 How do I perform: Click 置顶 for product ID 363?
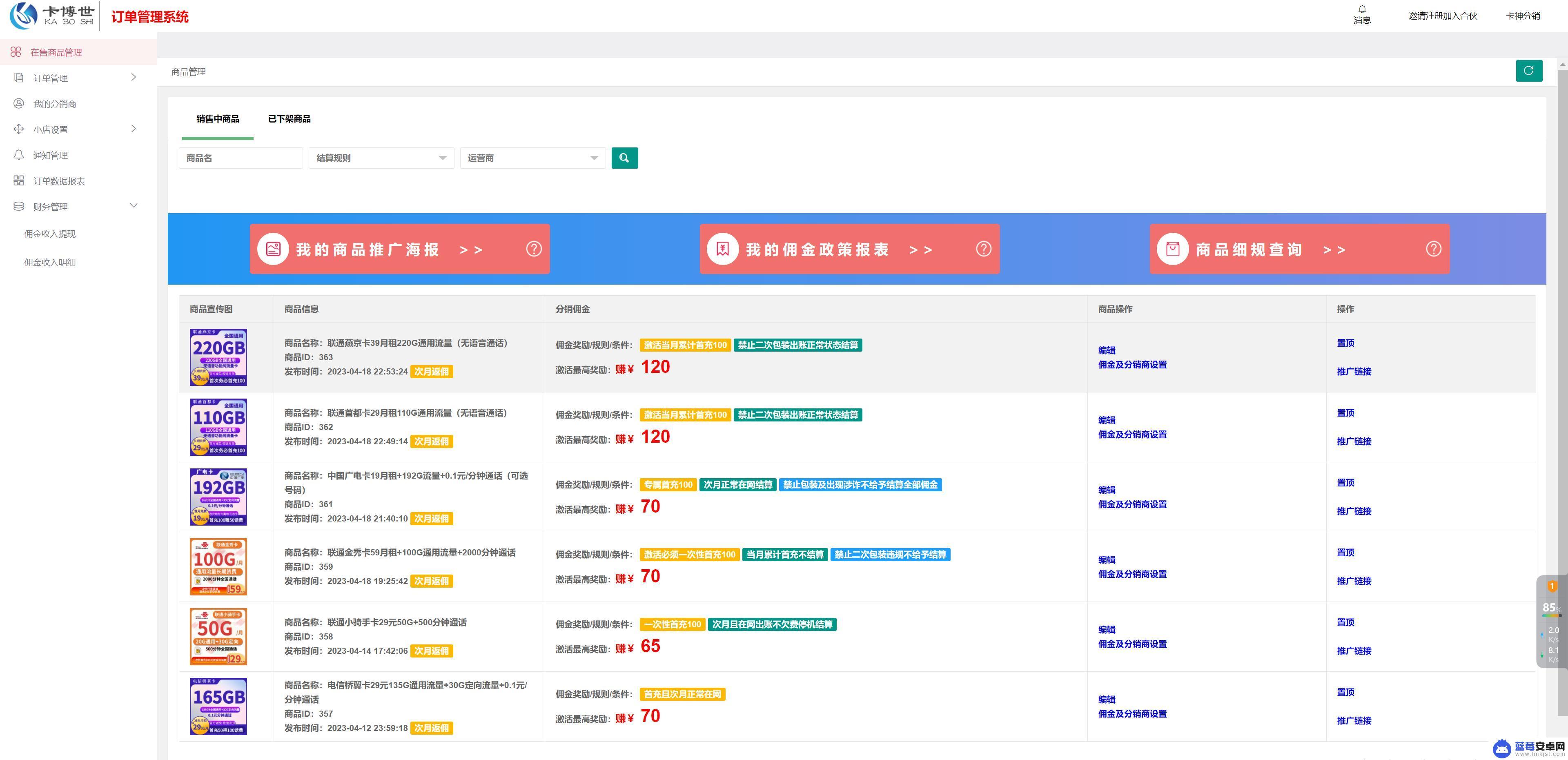click(1345, 343)
